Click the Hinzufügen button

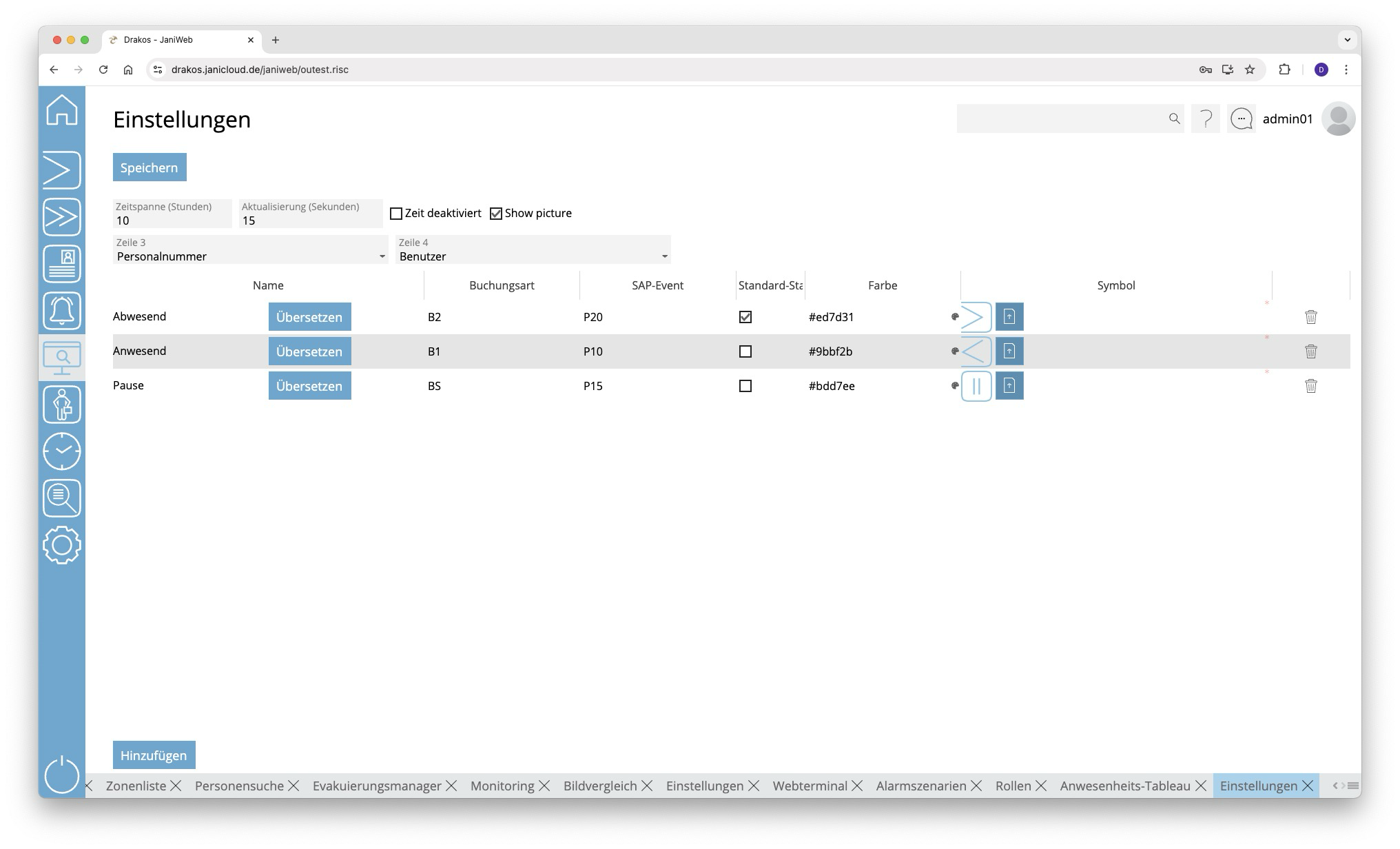pyautogui.click(x=154, y=755)
